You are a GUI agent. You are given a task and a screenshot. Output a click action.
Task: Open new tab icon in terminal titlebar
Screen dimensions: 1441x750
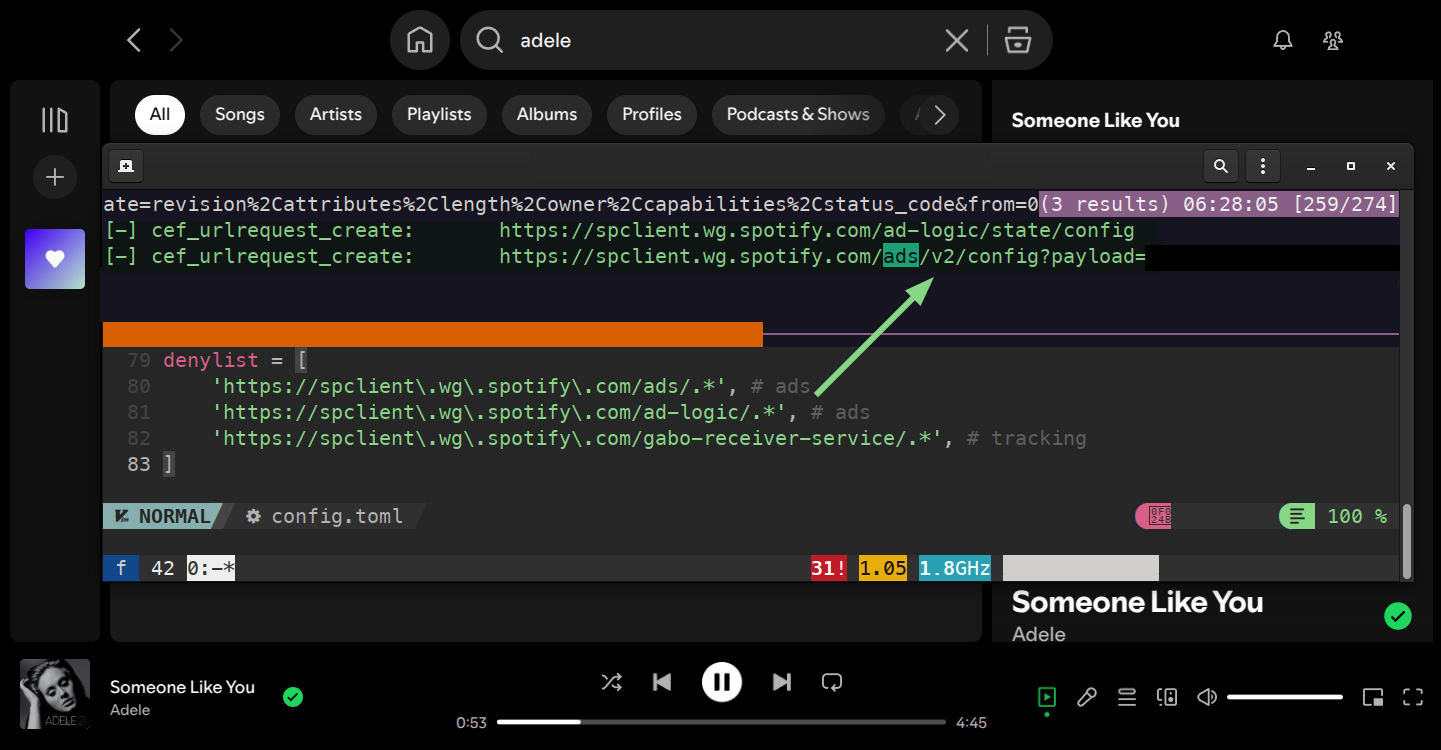point(126,166)
